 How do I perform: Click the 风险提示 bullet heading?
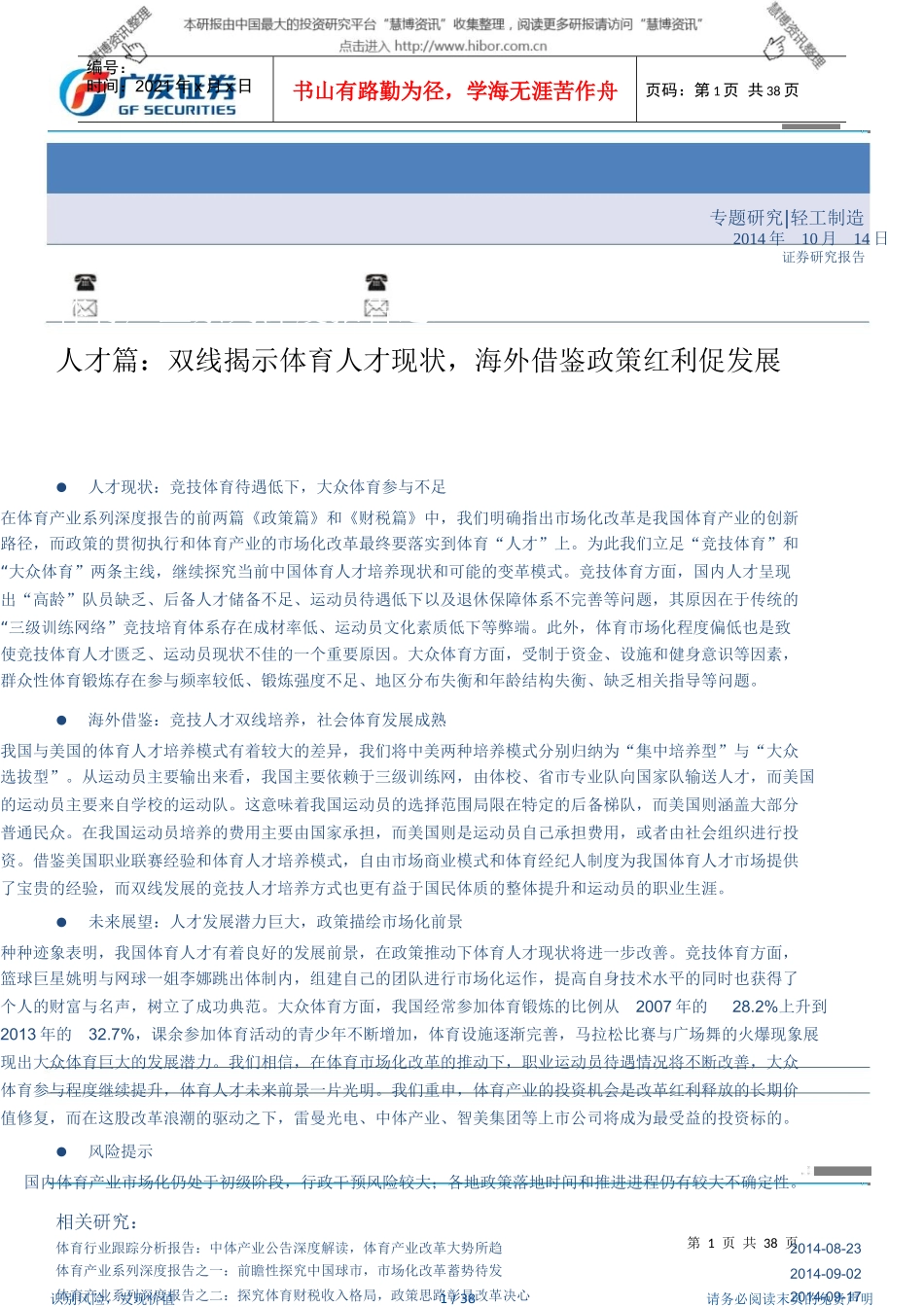(121, 1151)
